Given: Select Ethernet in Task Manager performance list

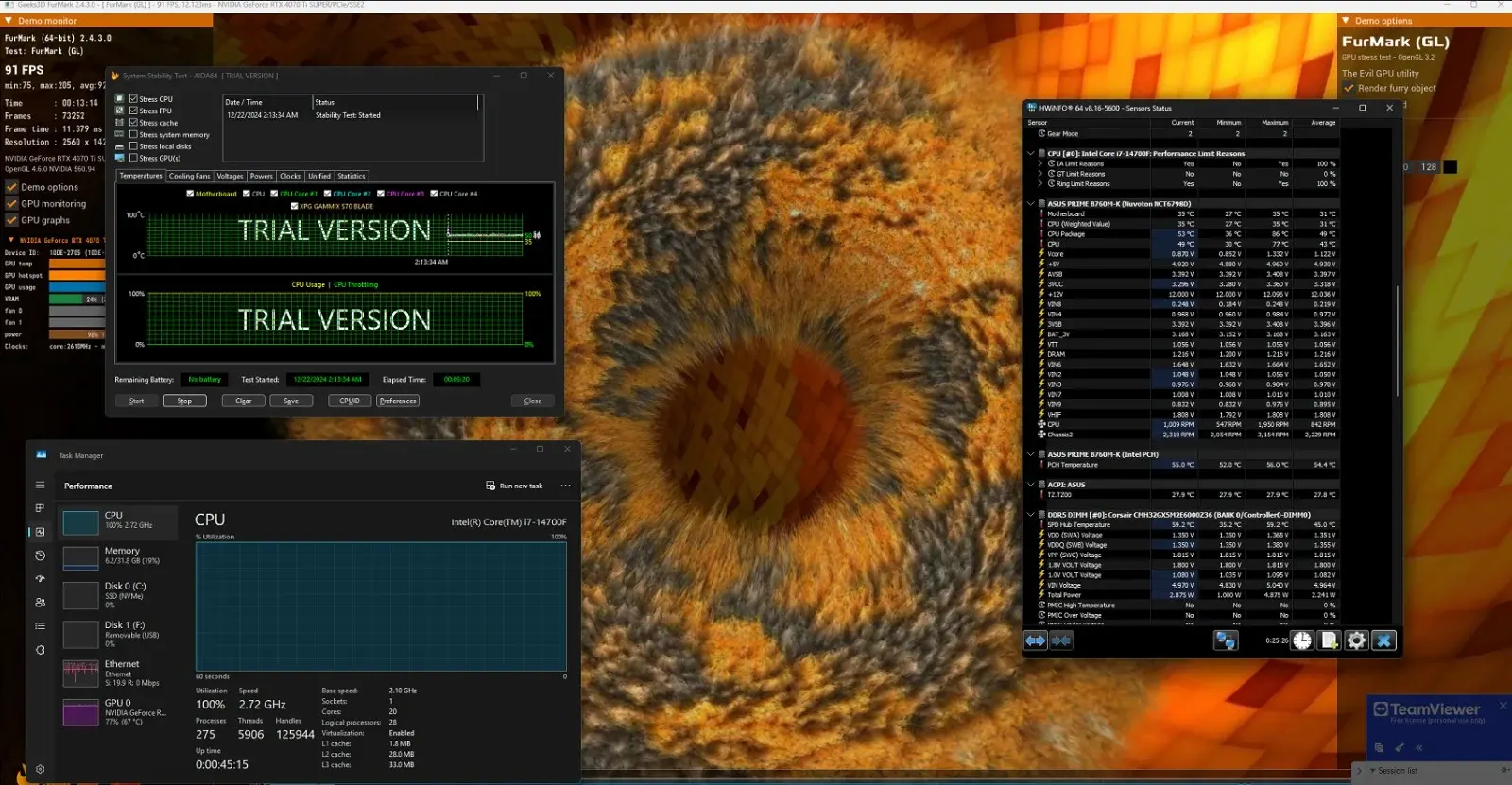Looking at the screenshot, I should coord(119,674).
